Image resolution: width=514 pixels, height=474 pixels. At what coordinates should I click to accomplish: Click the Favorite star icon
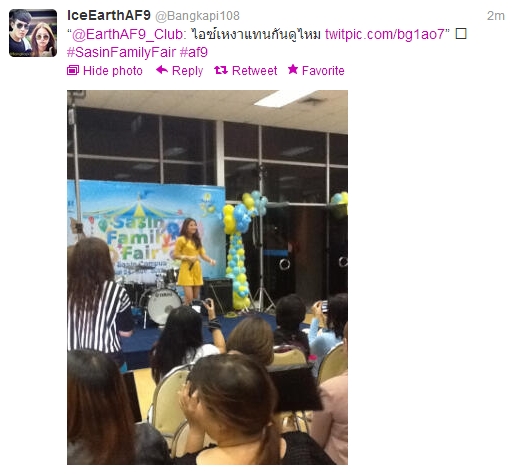tap(293, 69)
